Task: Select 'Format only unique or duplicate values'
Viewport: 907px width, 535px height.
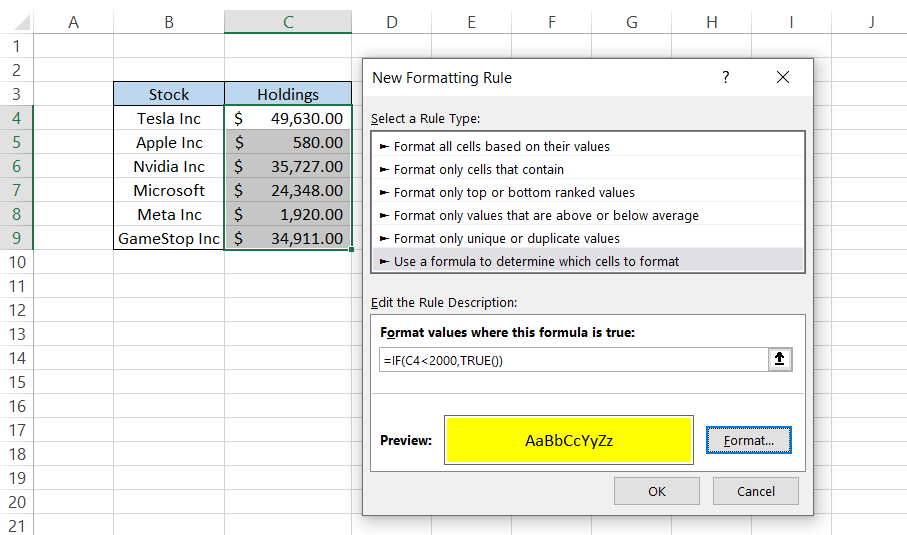Action: coord(506,238)
